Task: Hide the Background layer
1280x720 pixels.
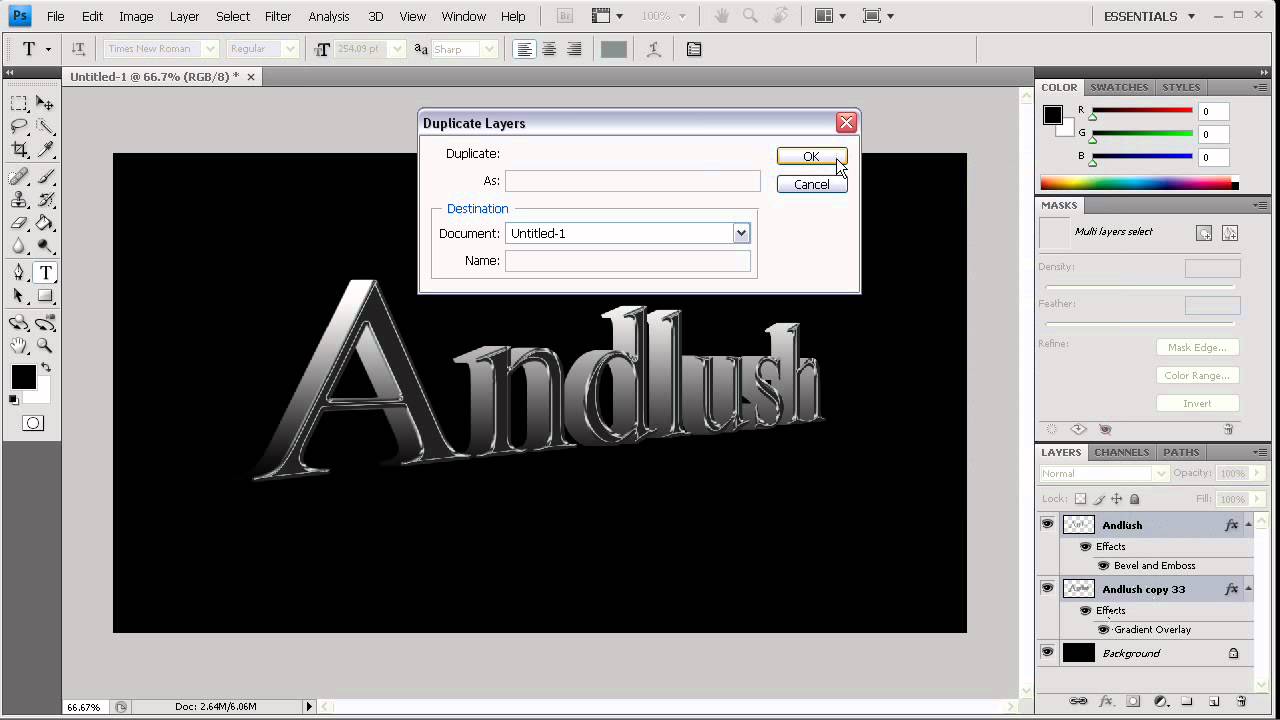Action: pyautogui.click(x=1047, y=652)
